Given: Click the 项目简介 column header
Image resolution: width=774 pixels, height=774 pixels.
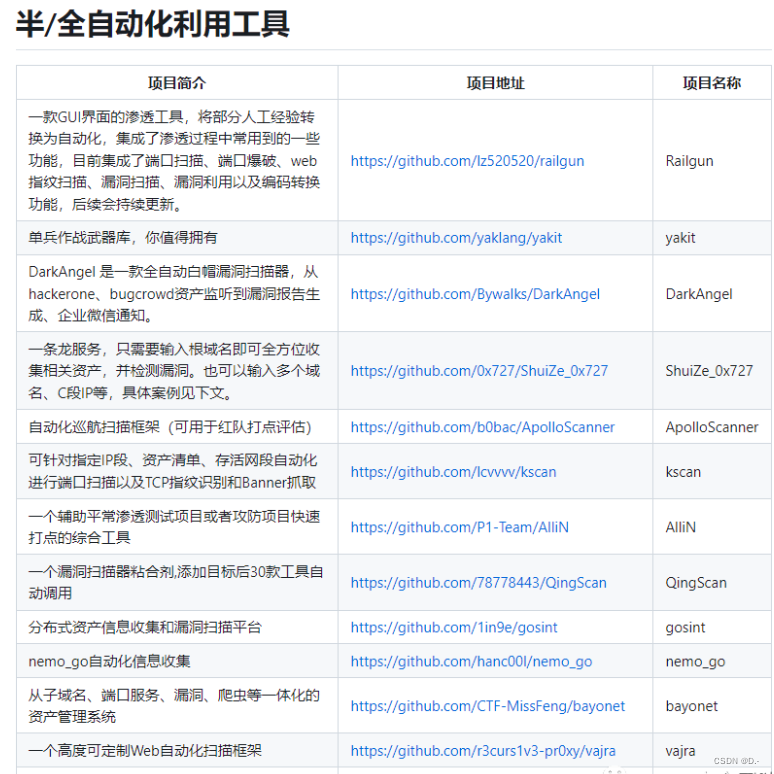Looking at the screenshot, I should [177, 82].
